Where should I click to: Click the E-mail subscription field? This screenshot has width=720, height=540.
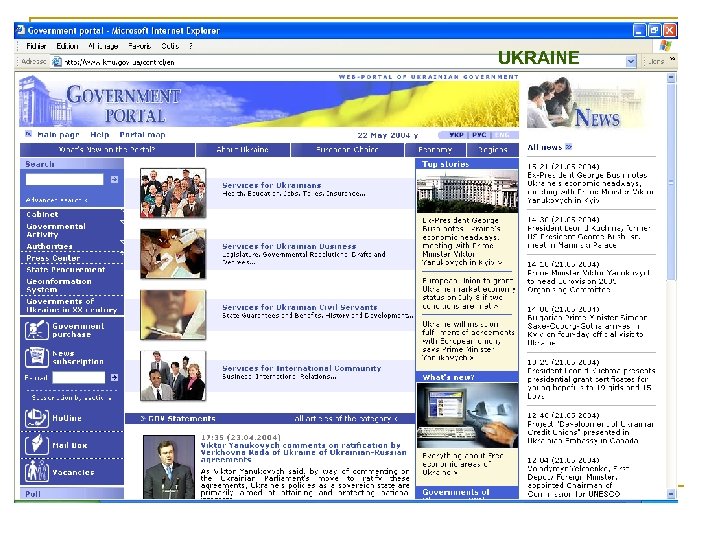pyautogui.click(x=79, y=377)
